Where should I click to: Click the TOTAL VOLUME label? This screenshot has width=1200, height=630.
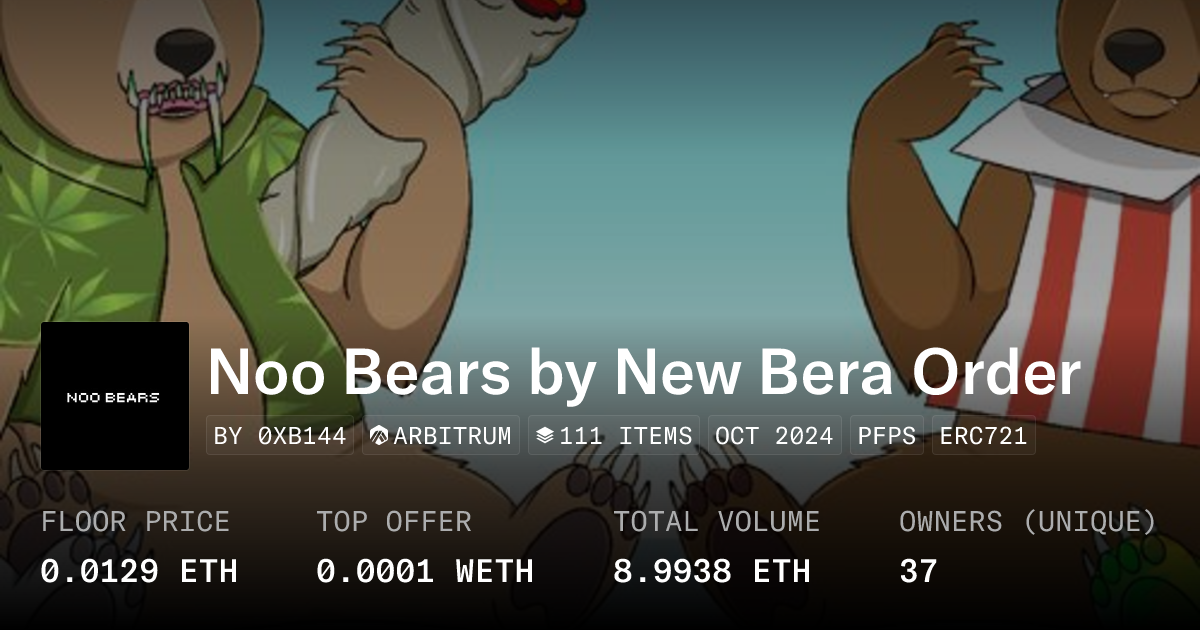(716, 522)
